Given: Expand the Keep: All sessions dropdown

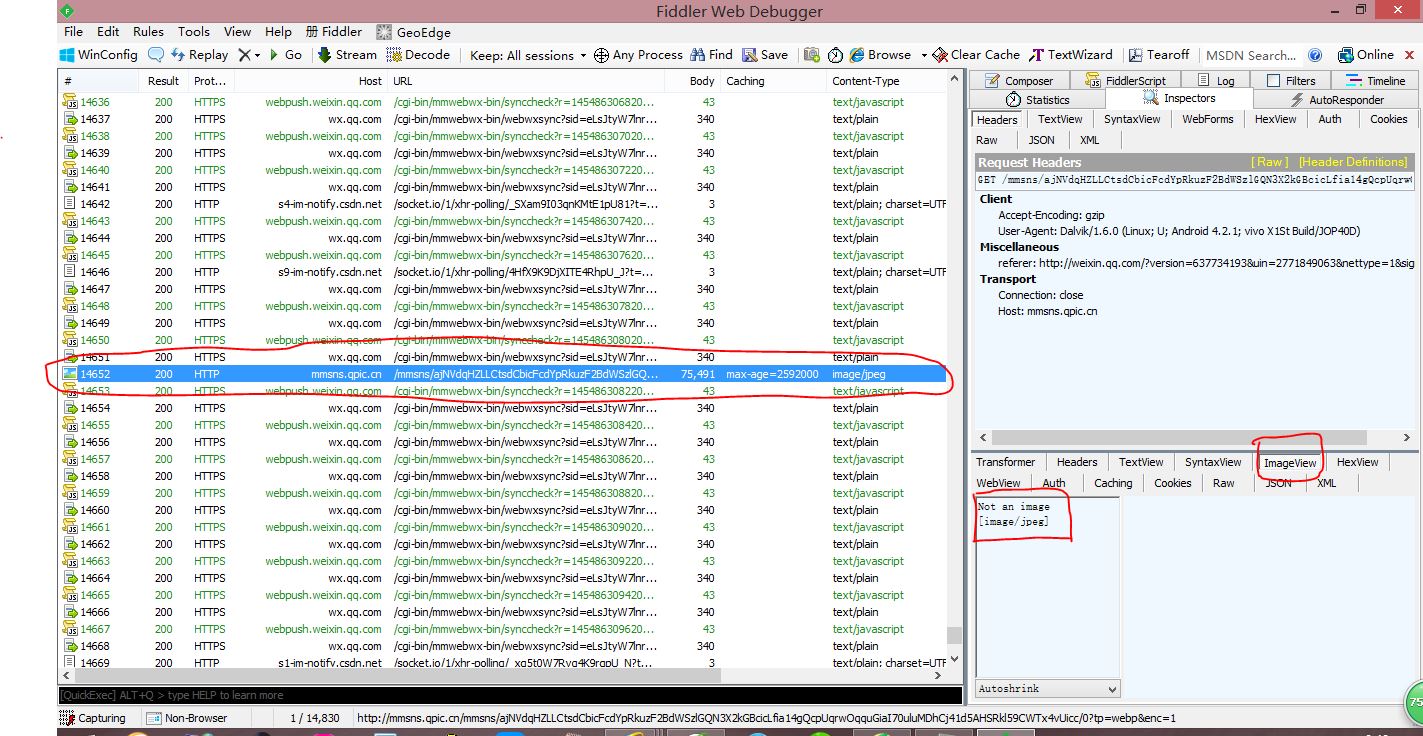Looking at the screenshot, I should [527, 55].
